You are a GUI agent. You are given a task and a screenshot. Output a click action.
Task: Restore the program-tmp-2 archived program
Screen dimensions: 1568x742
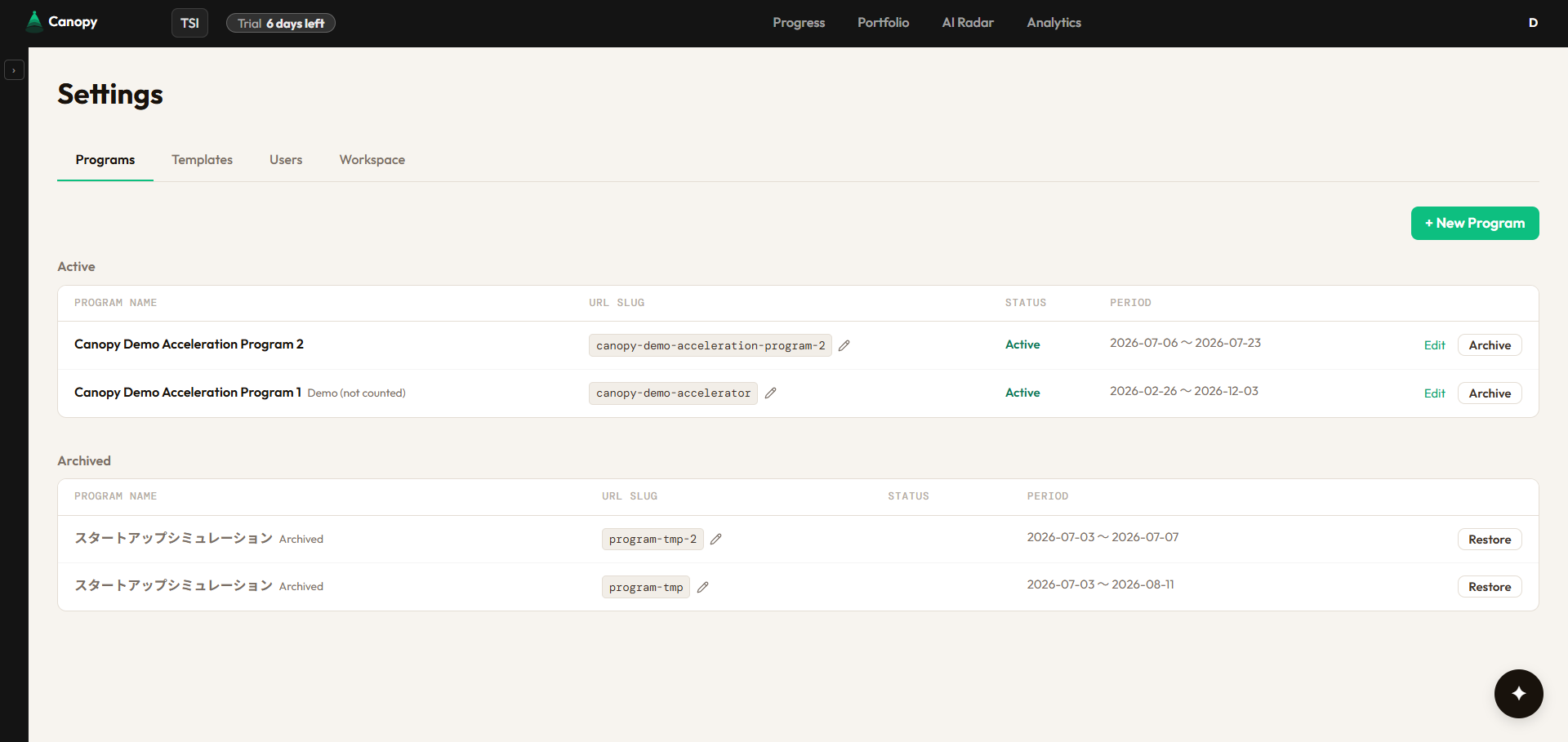pos(1490,540)
